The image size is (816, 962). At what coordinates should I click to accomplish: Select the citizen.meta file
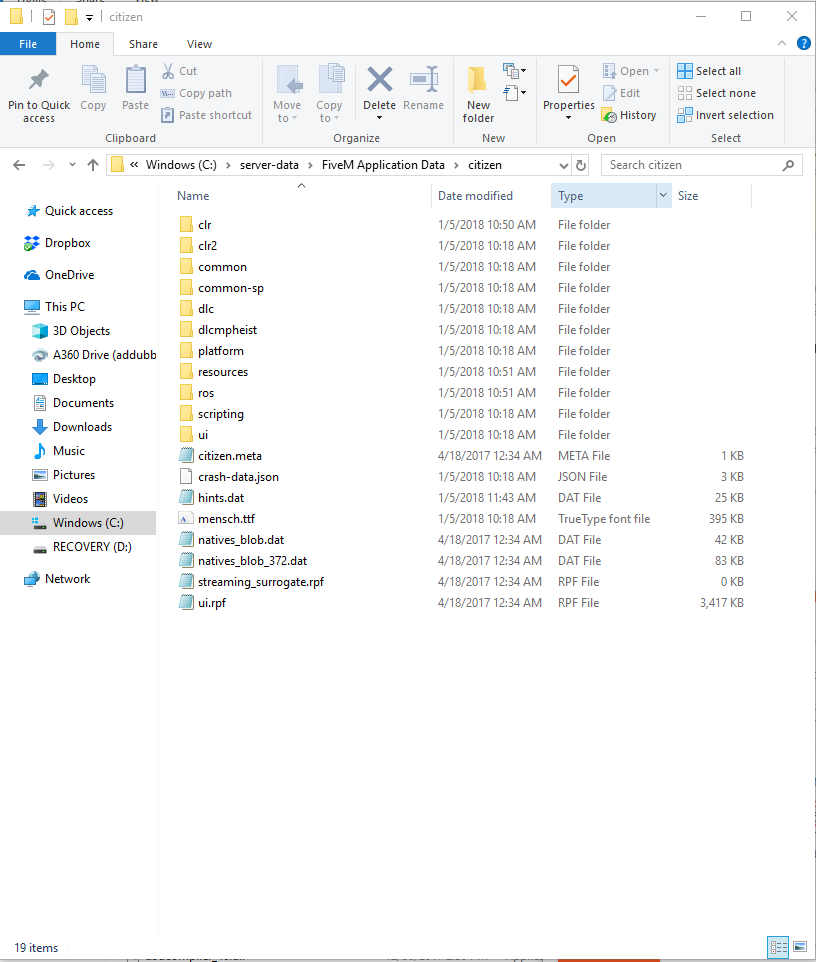pos(229,456)
